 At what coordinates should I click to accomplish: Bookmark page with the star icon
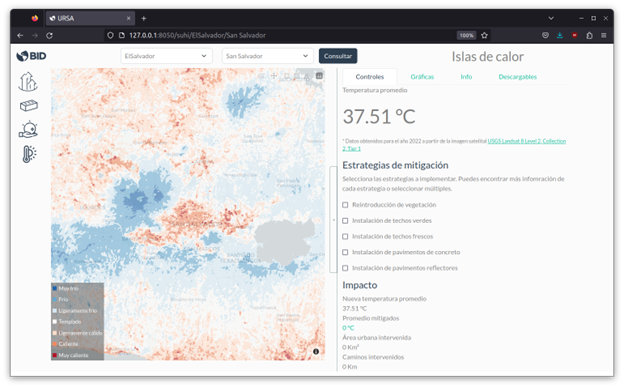pos(484,35)
